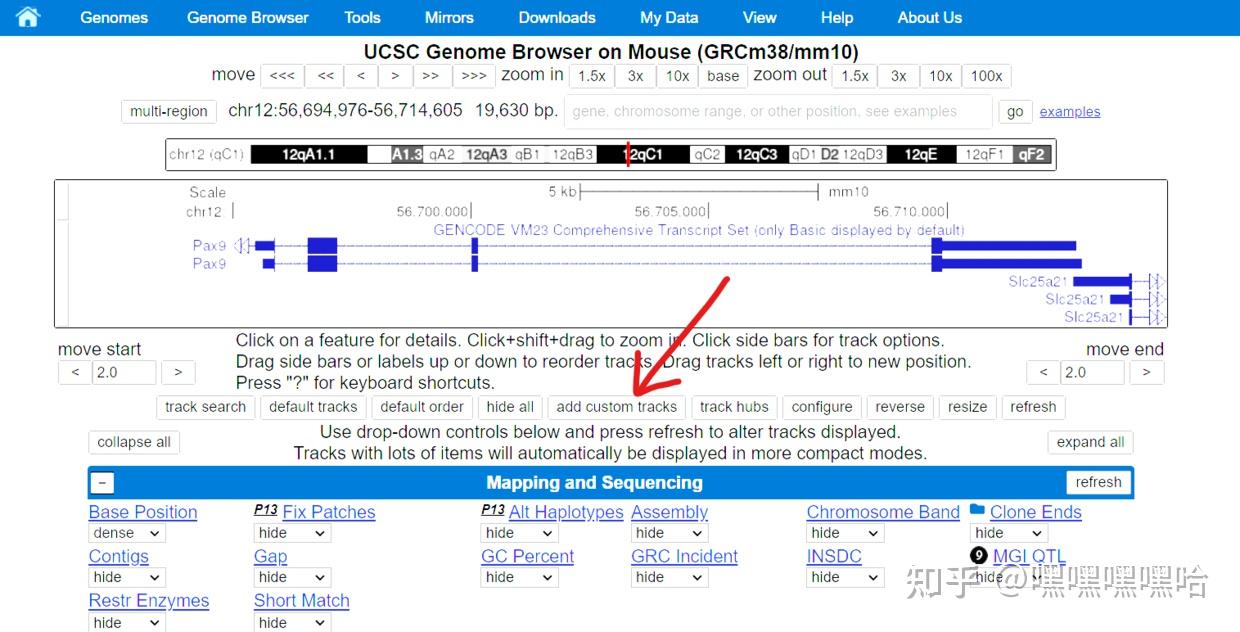Click the blue folder icon beside Clone Ends
This screenshot has height=632, width=1240.
[976, 511]
